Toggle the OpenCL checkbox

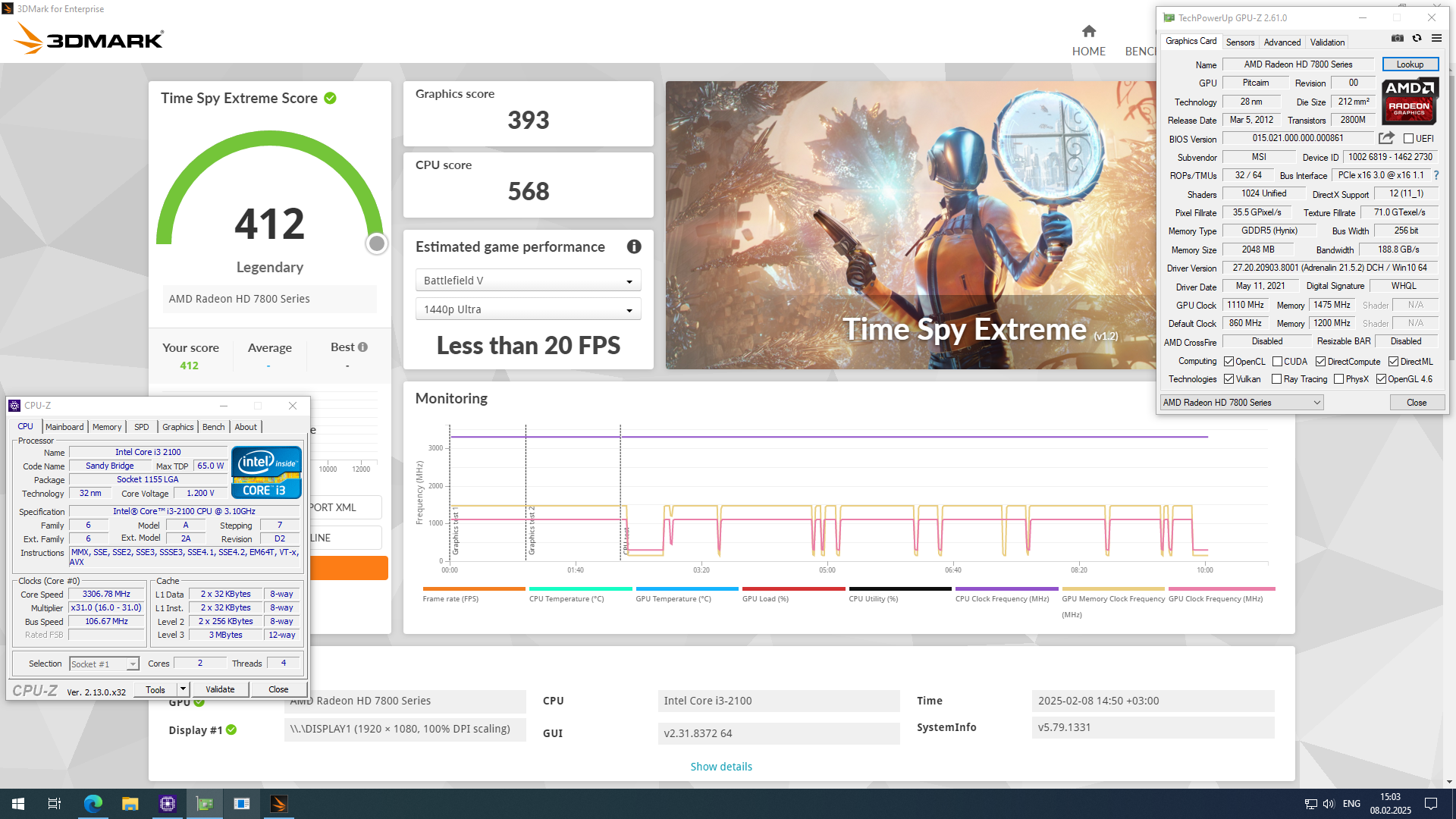point(1228,362)
